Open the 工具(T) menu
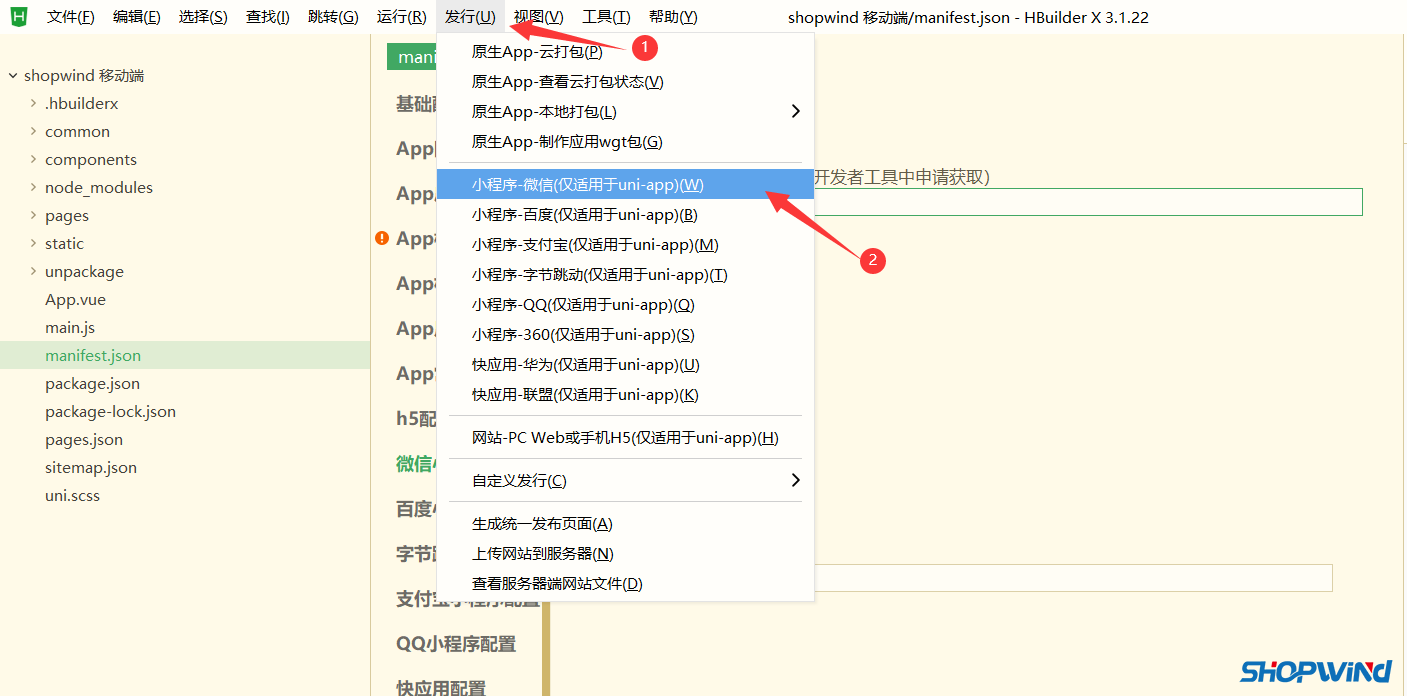The width and height of the screenshot is (1407, 696). [x=606, y=17]
